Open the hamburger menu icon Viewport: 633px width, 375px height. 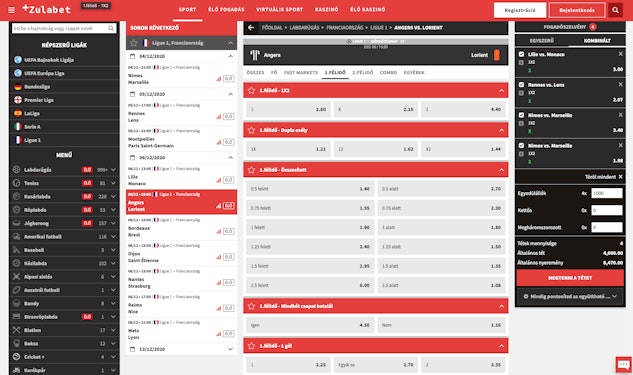(x=11, y=10)
